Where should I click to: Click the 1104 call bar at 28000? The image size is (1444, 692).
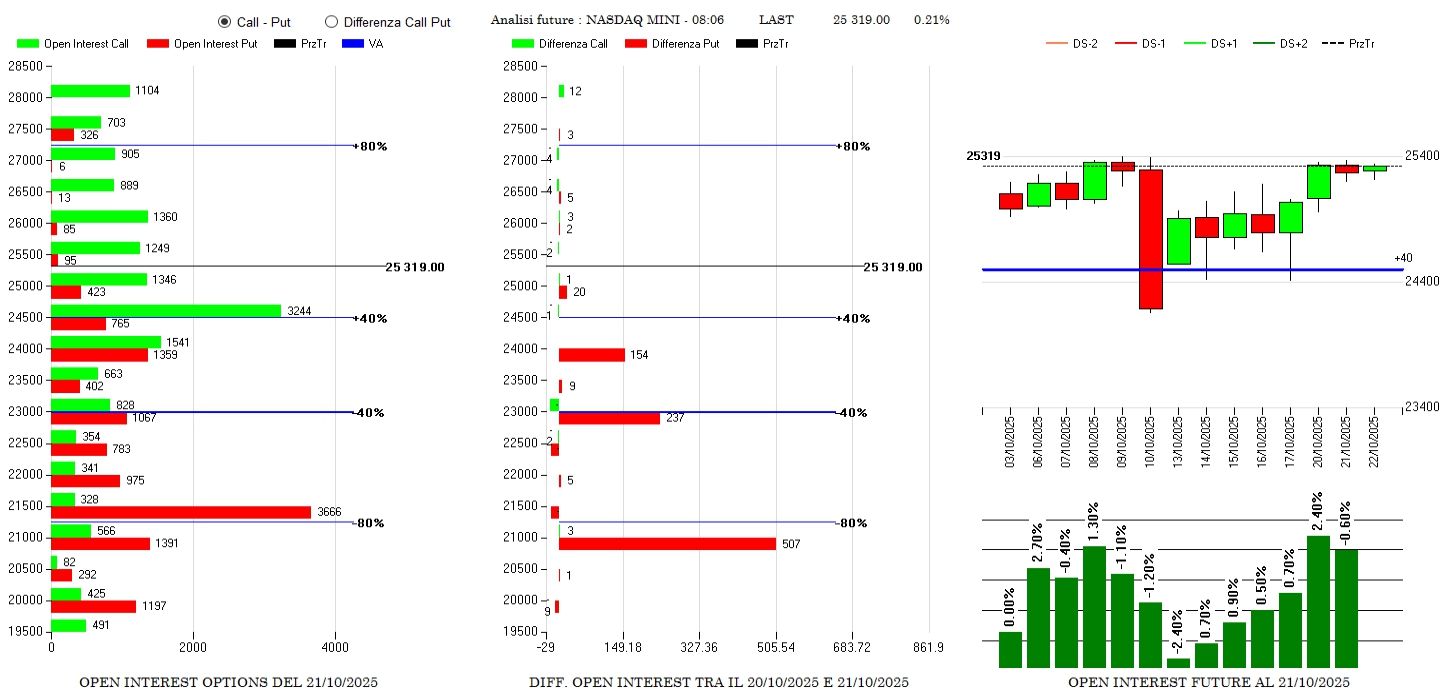click(90, 91)
